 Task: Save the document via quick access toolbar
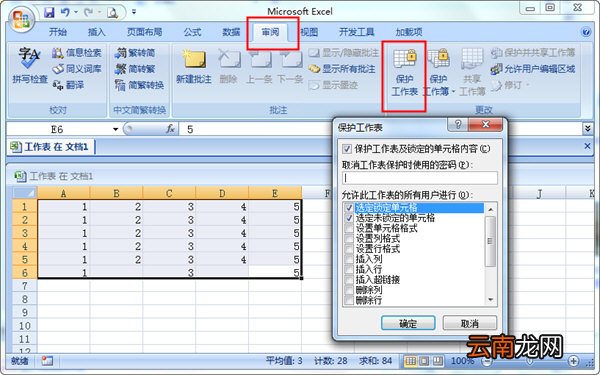[x=49, y=13]
